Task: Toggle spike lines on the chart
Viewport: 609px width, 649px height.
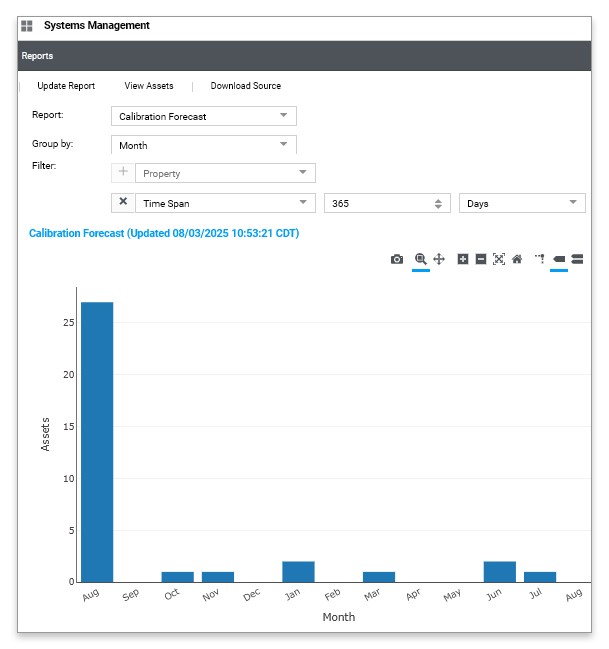Action: pos(540,260)
